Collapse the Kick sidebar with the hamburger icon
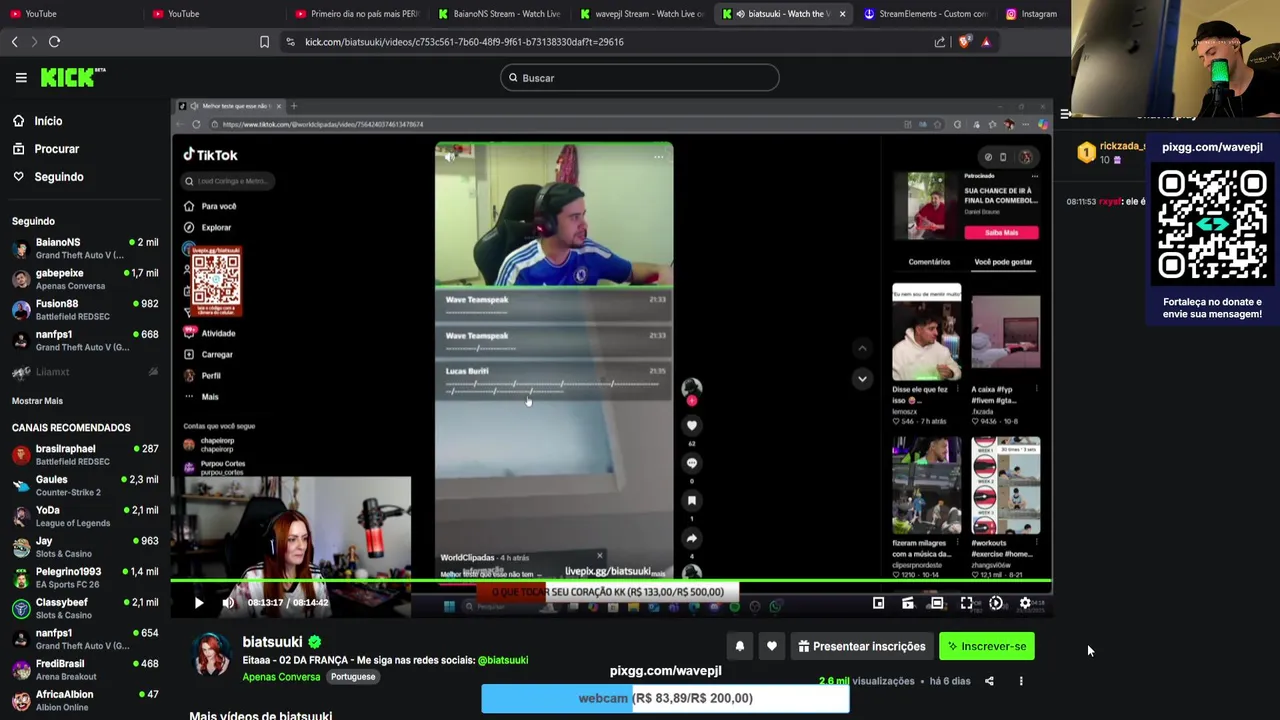This screenshot has width=1280, height=720. pos(21,77)
